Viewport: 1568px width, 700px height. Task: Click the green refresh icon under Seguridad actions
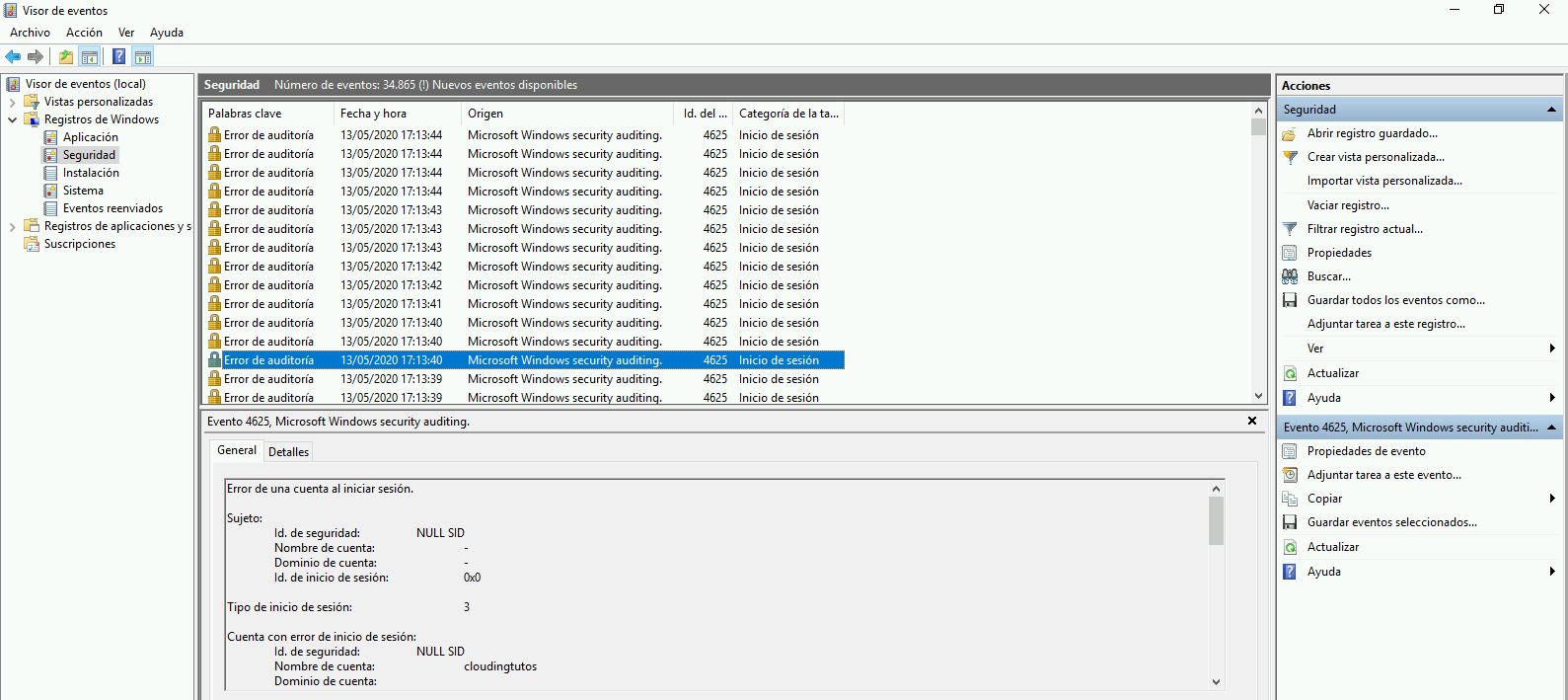[x=1290, y=373]
